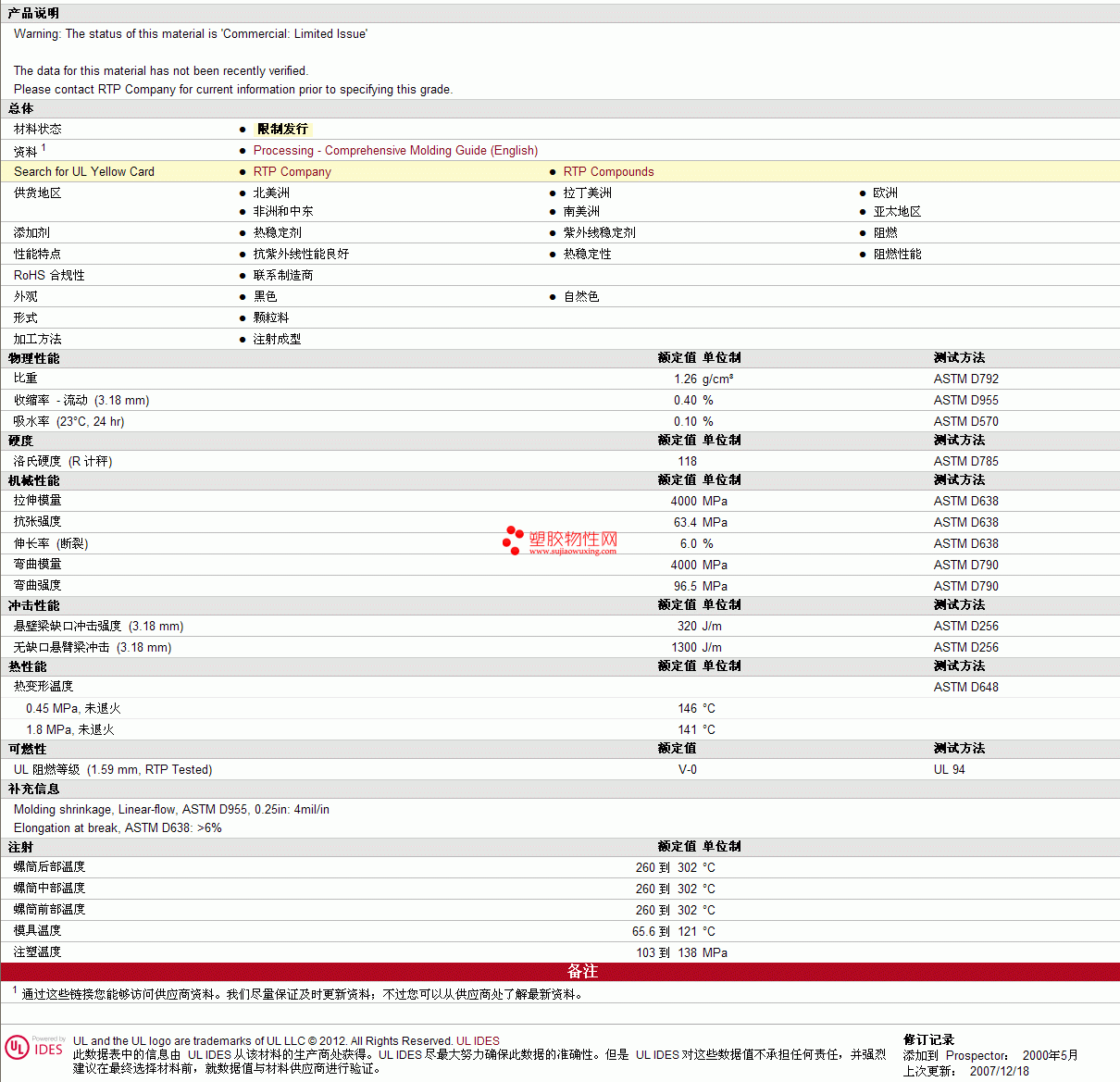Click the red 备注 banner
Image resolution: width=1120 pixels, height=1082 pixels.
[560, 971]
